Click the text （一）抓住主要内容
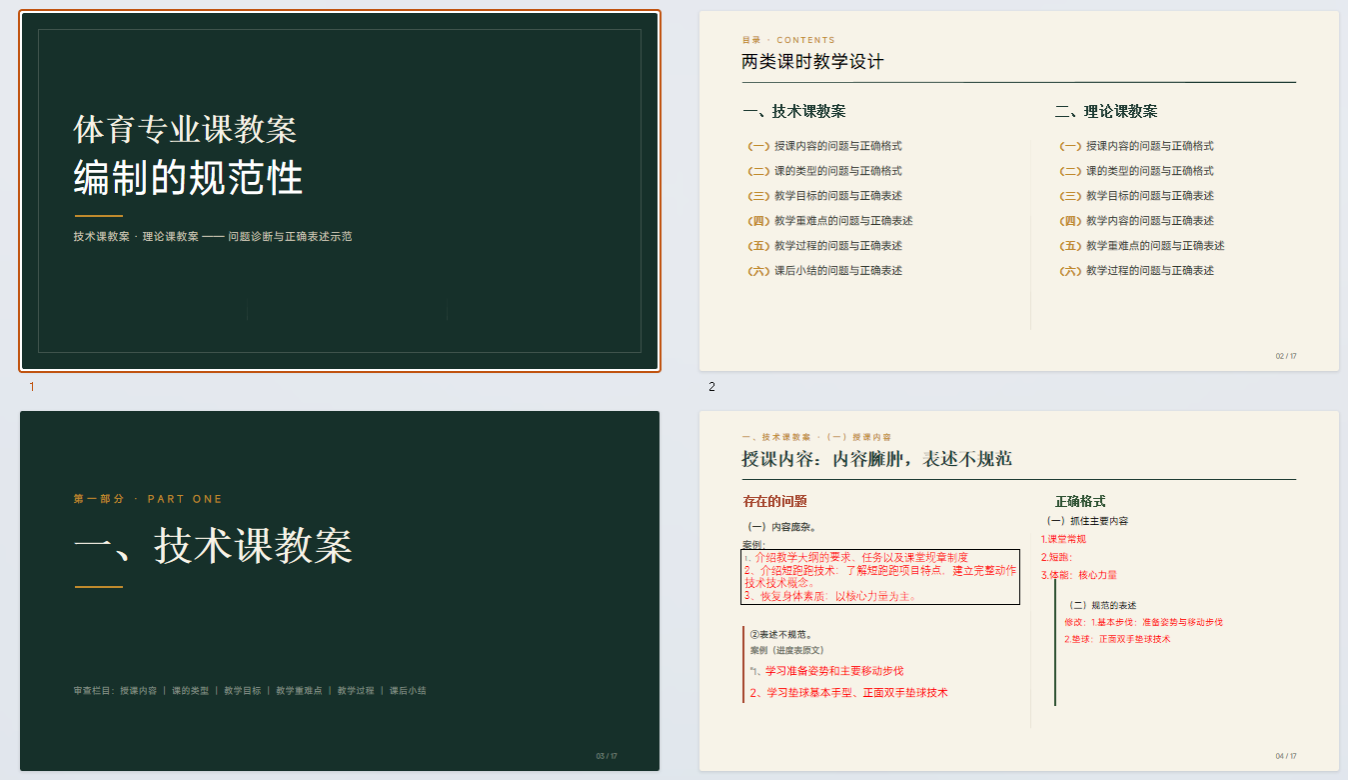 point(1085,521)
